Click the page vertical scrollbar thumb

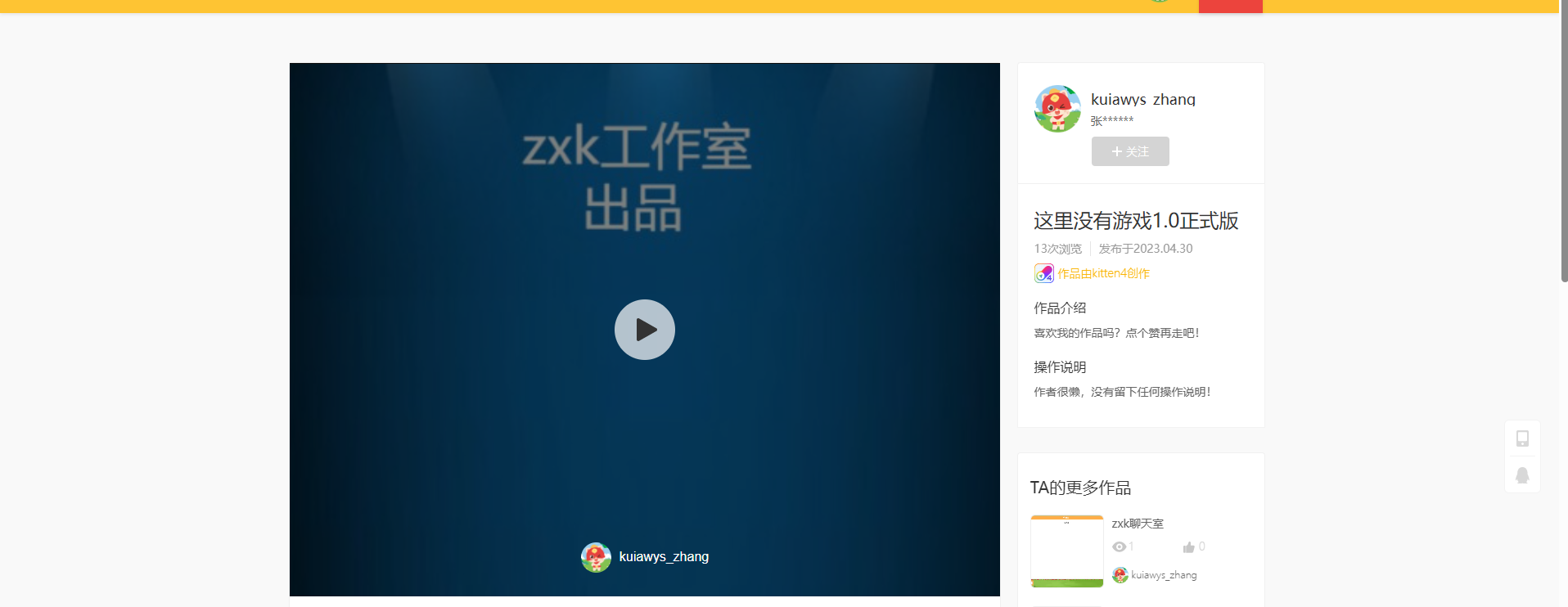point(1564,141)
